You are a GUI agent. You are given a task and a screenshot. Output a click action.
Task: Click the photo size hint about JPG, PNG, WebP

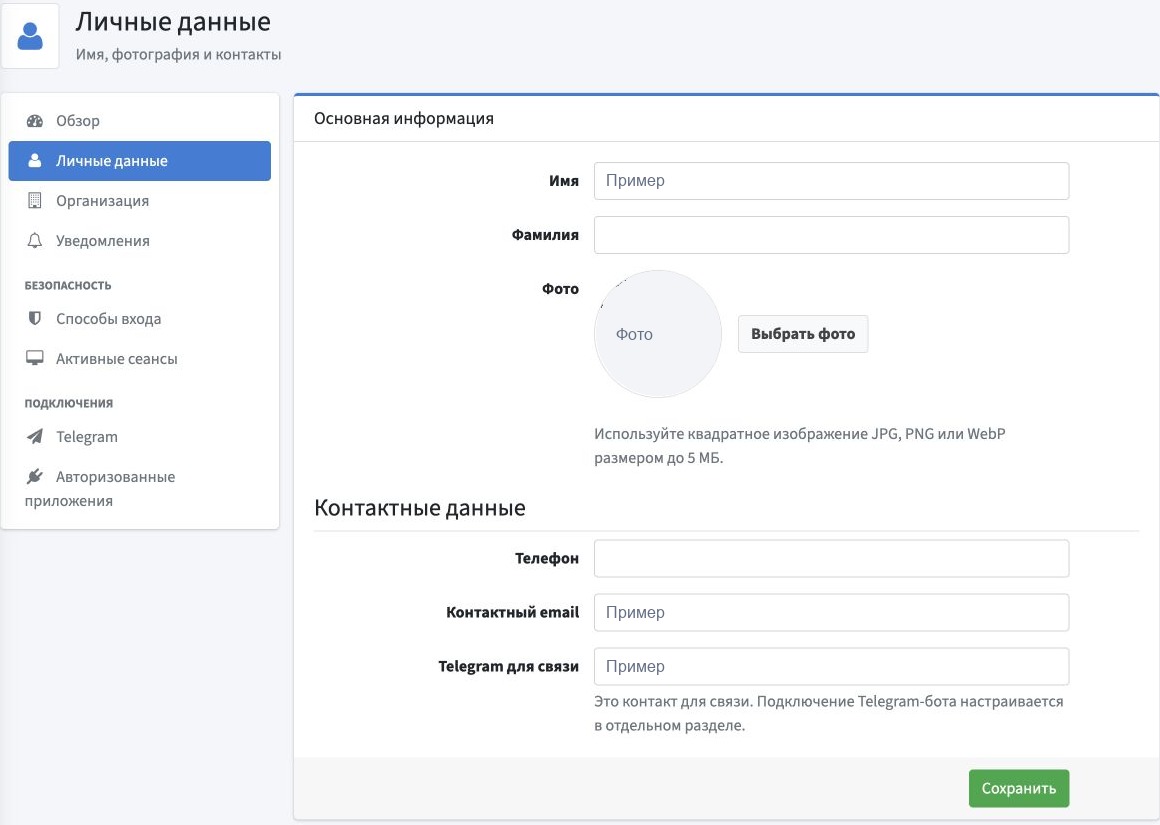click(800, 445)
